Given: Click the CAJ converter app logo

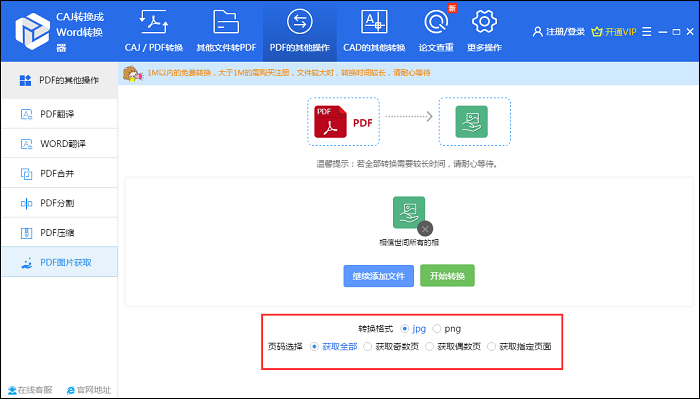Looking at the screenshot, I should [x=32, y=31].
